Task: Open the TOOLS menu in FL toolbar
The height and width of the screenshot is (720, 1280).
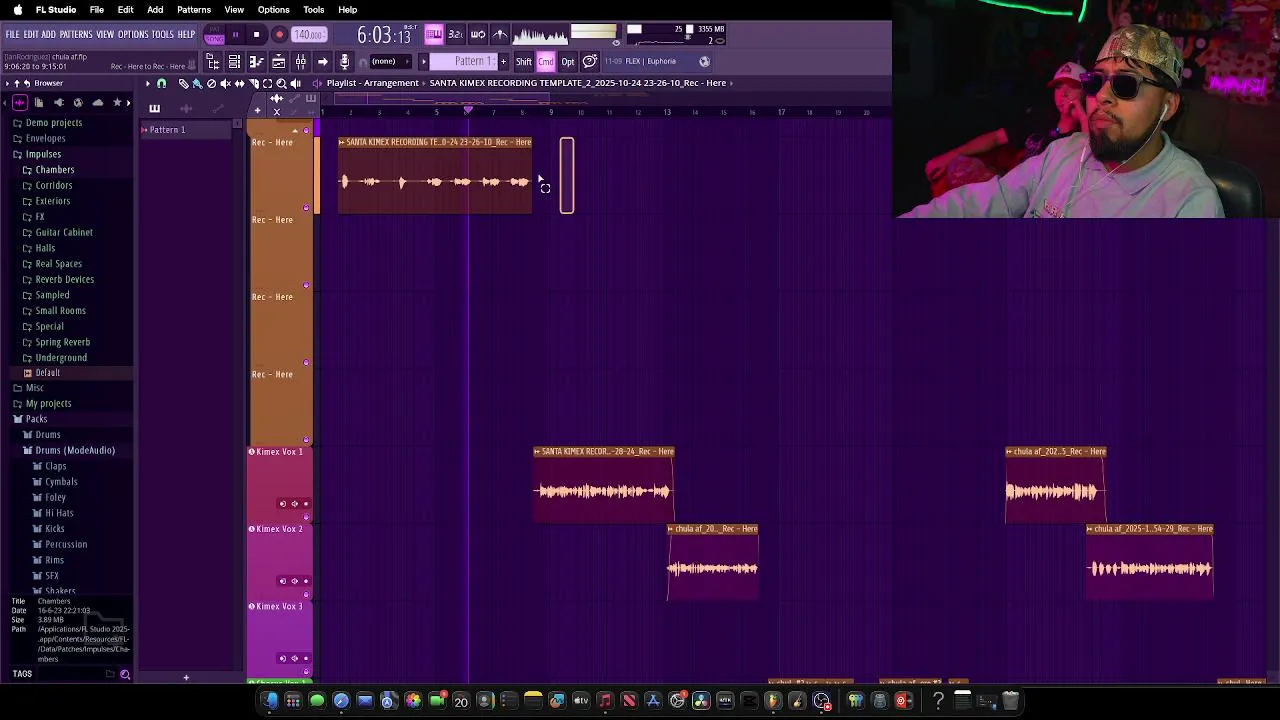Action: point(163,35)
